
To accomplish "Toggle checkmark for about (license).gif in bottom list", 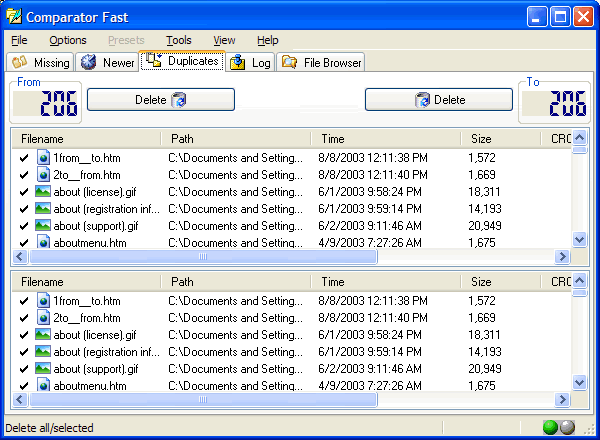I will tap(23, 335).
